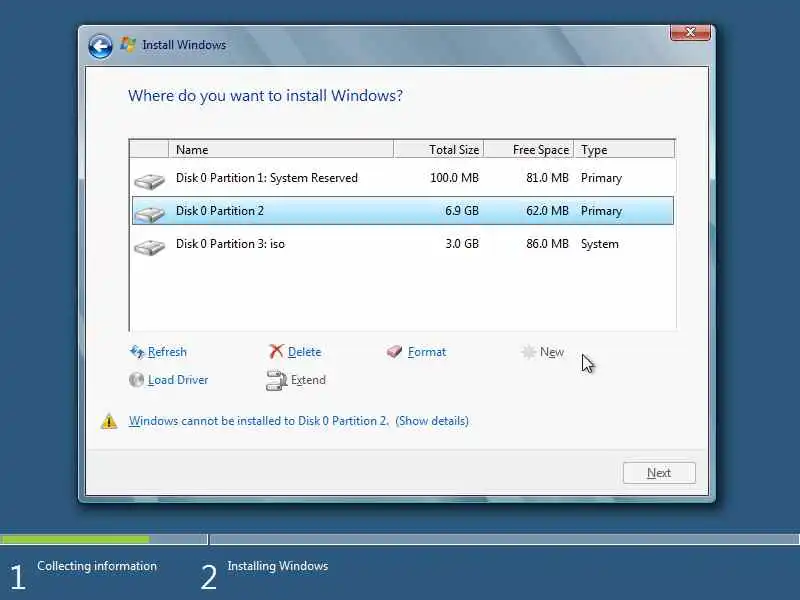
Task: Click the 100.0 MB total size value
Action: coord(454,178)
